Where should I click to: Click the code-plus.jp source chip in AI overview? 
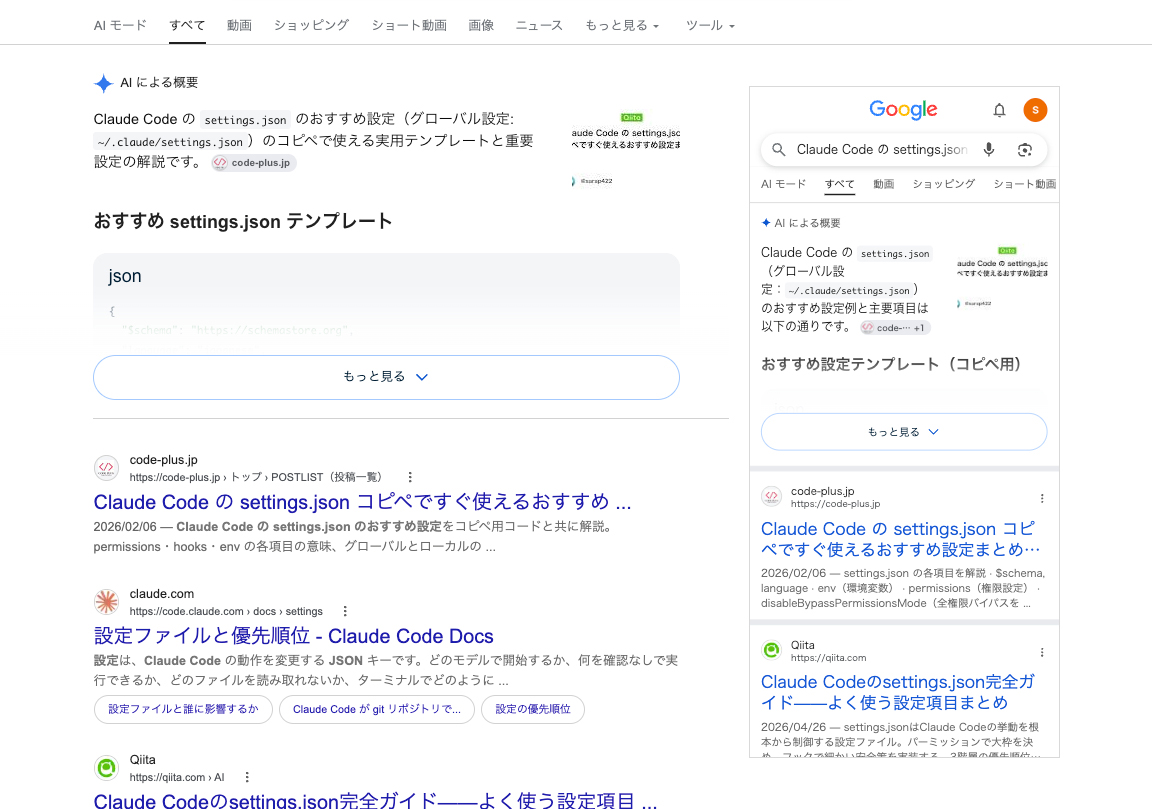point(253,162)
